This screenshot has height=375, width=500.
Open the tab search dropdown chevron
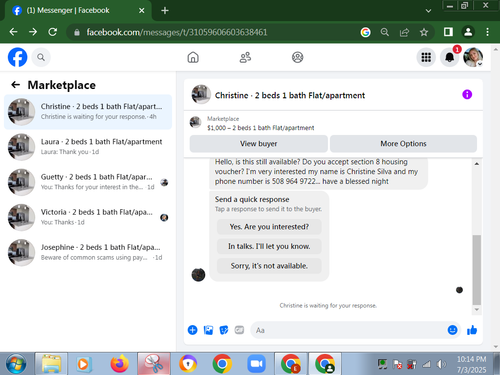[x=428, y=11]
